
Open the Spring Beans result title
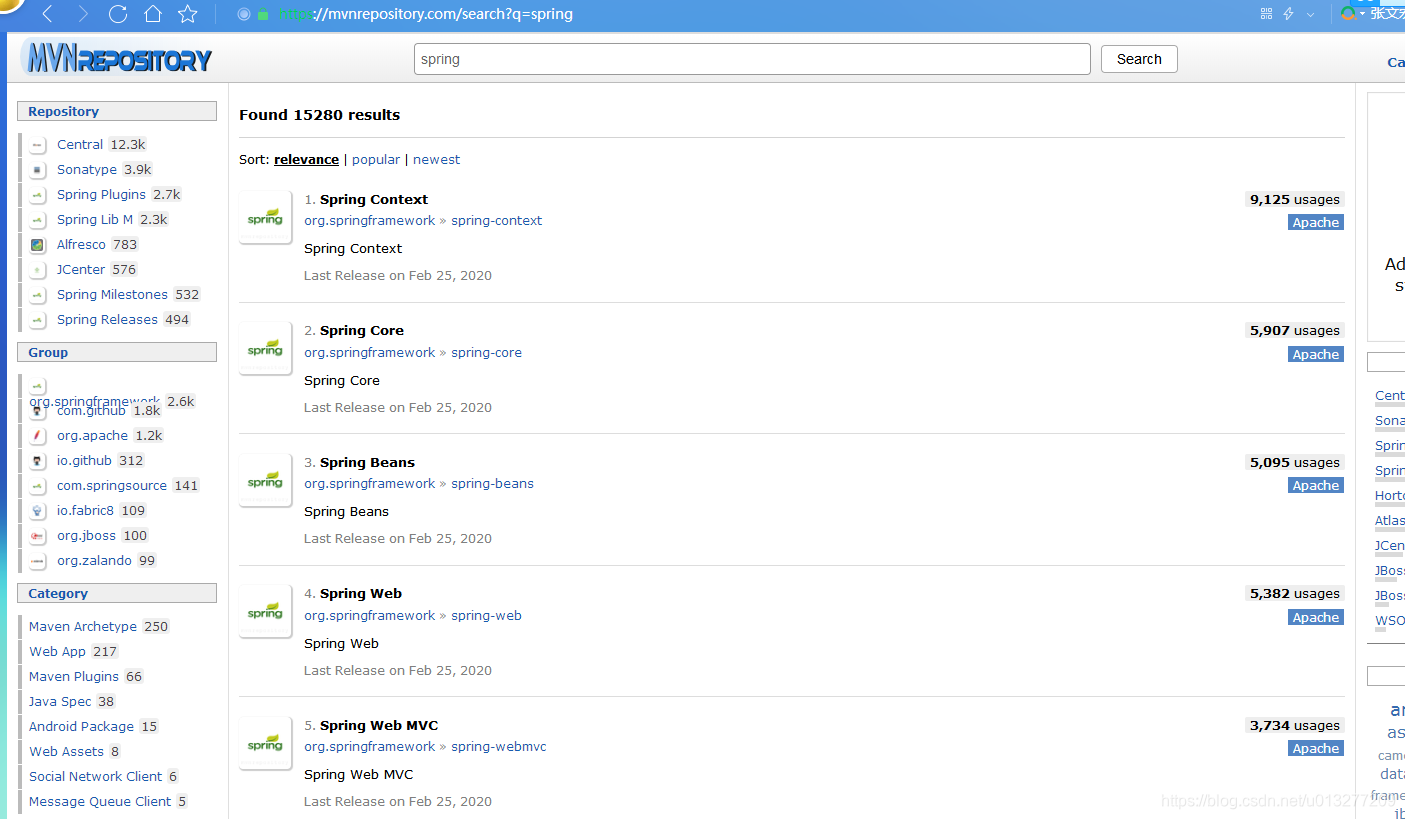pyautogui.click(x=367, y=463)
